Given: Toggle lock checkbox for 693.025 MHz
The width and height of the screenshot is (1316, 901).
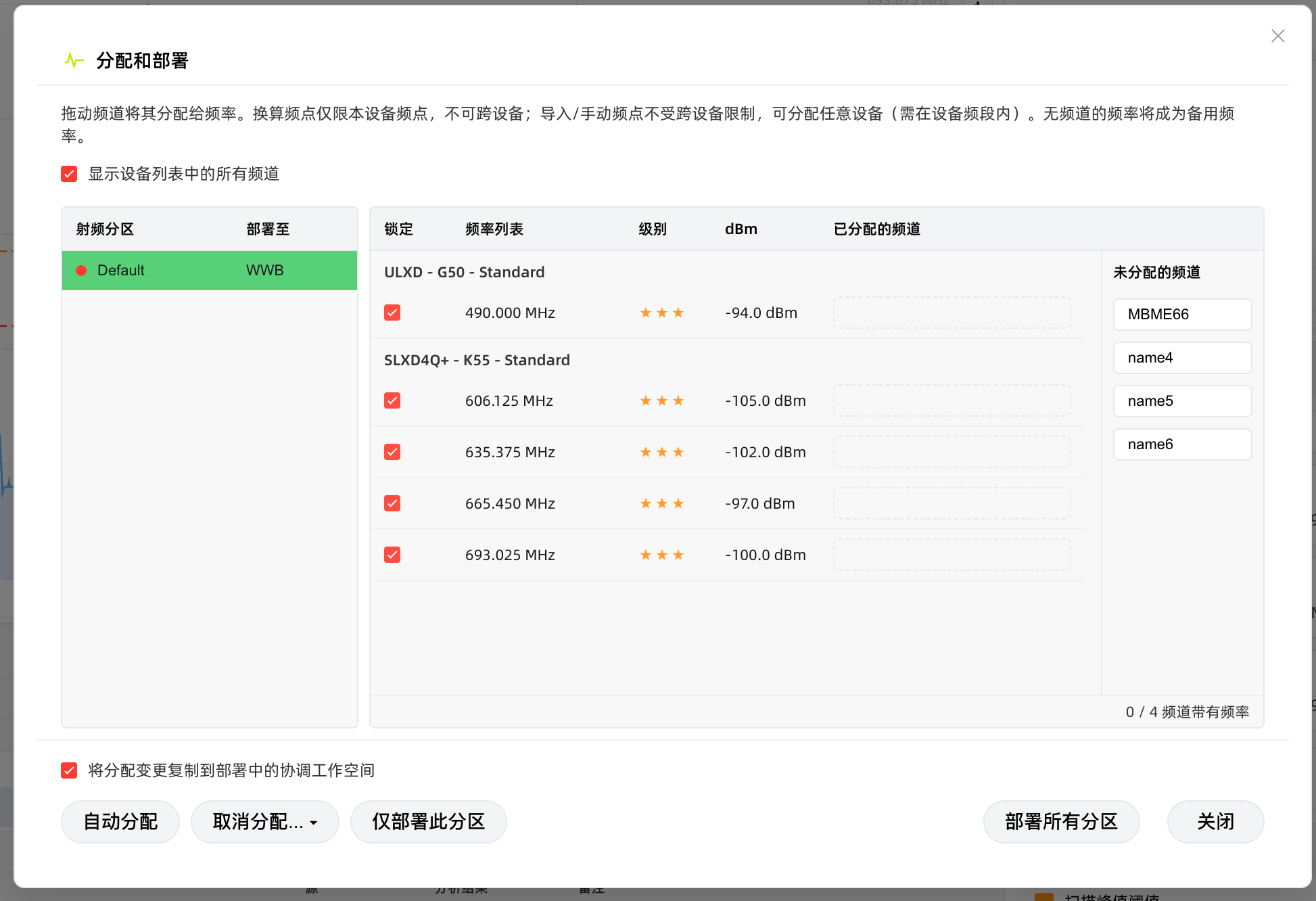Looking at the screenshot, I should [x=392, y=555].
